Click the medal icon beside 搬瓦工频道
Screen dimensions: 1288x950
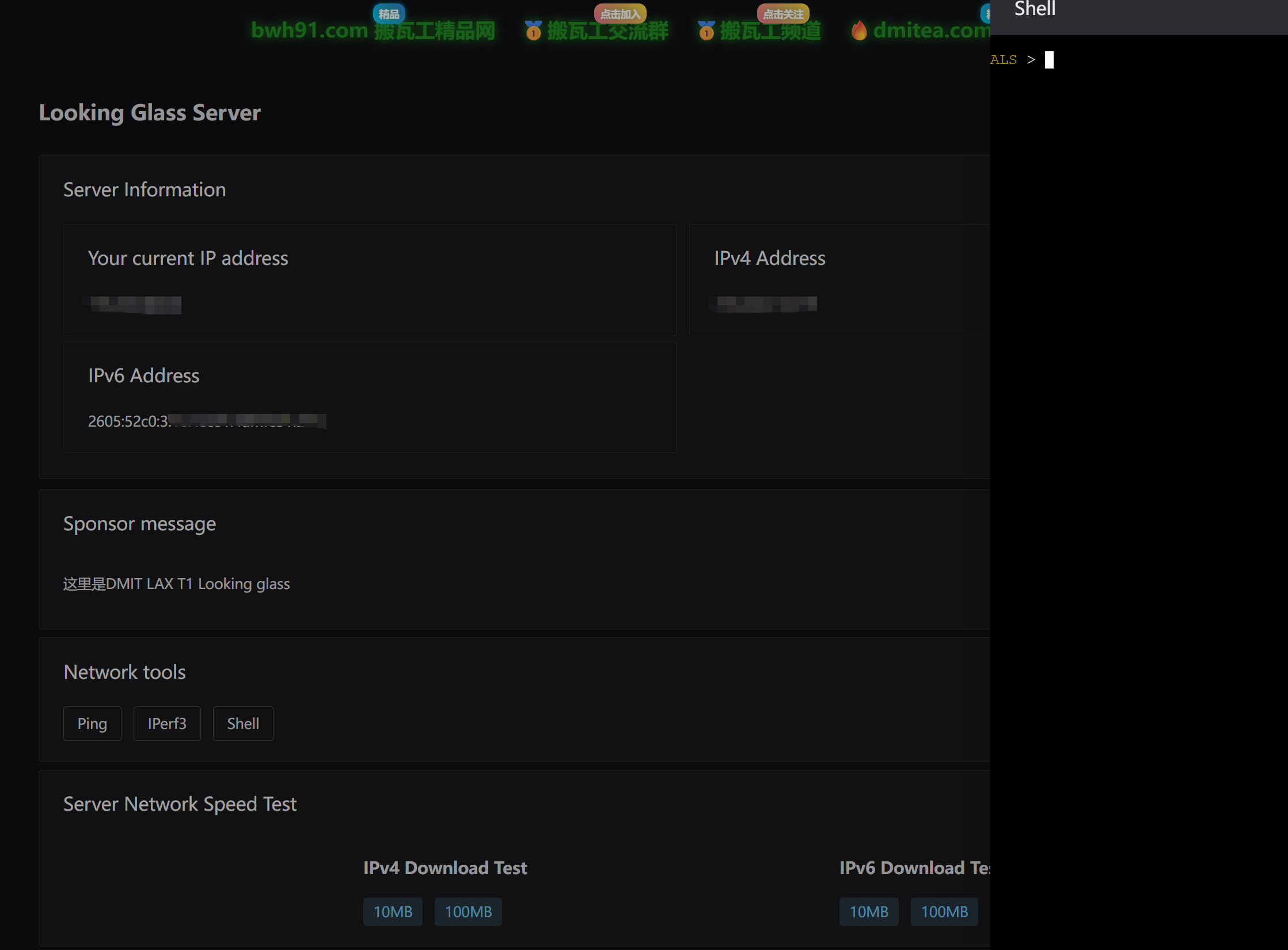point(706,31)
